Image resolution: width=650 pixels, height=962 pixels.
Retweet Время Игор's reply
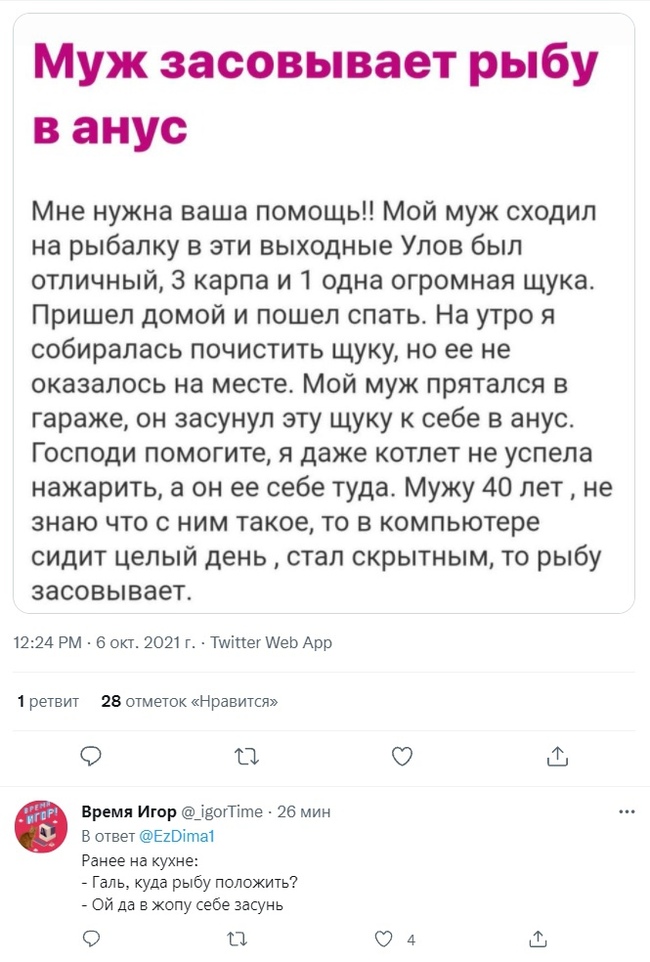click(236, 938)
